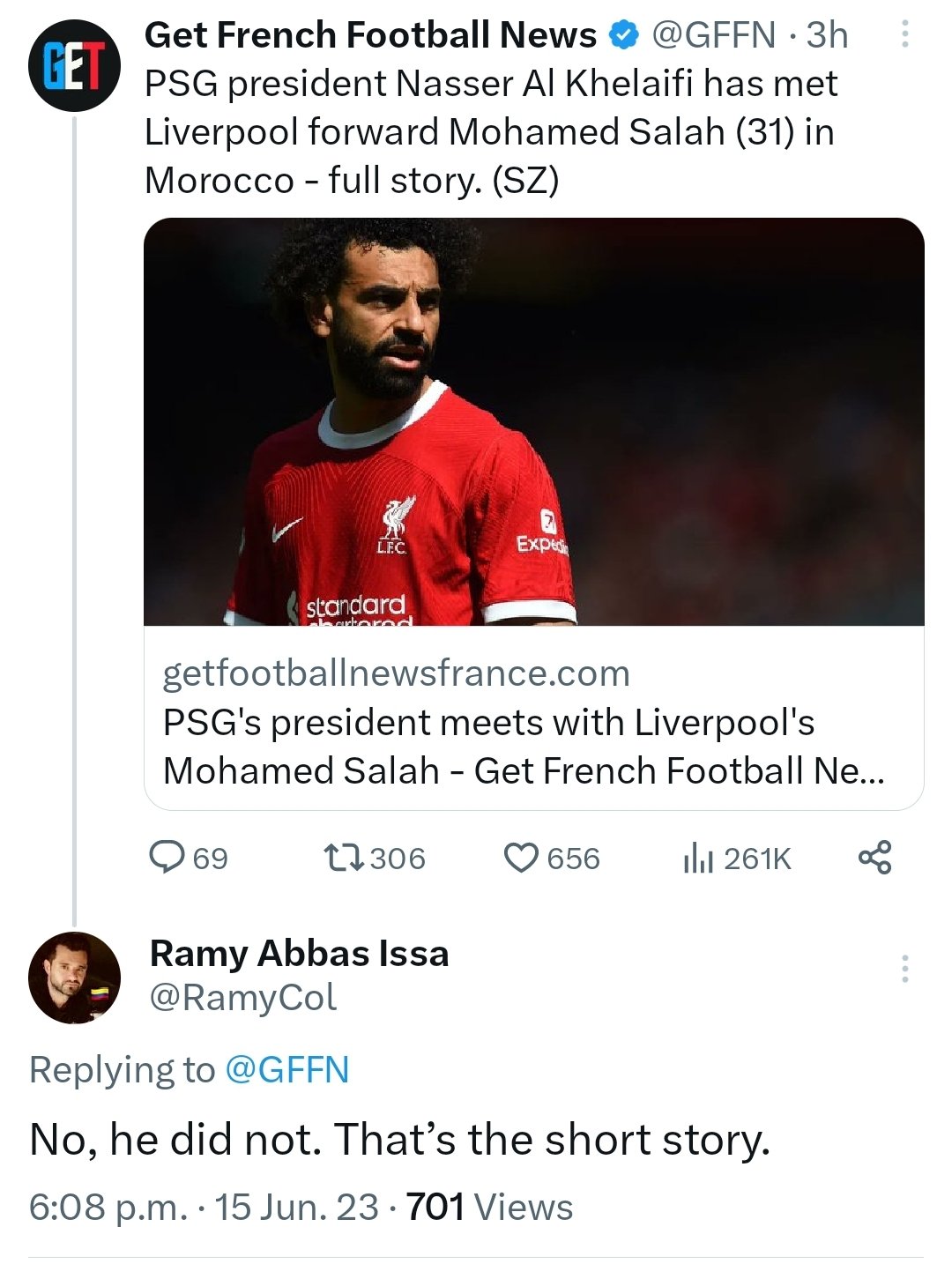The height and width of the screenshot is (1264, 952).
Task: Open the 3h timestamp on the GFFN tweet
Action: (x=827, y=35)
